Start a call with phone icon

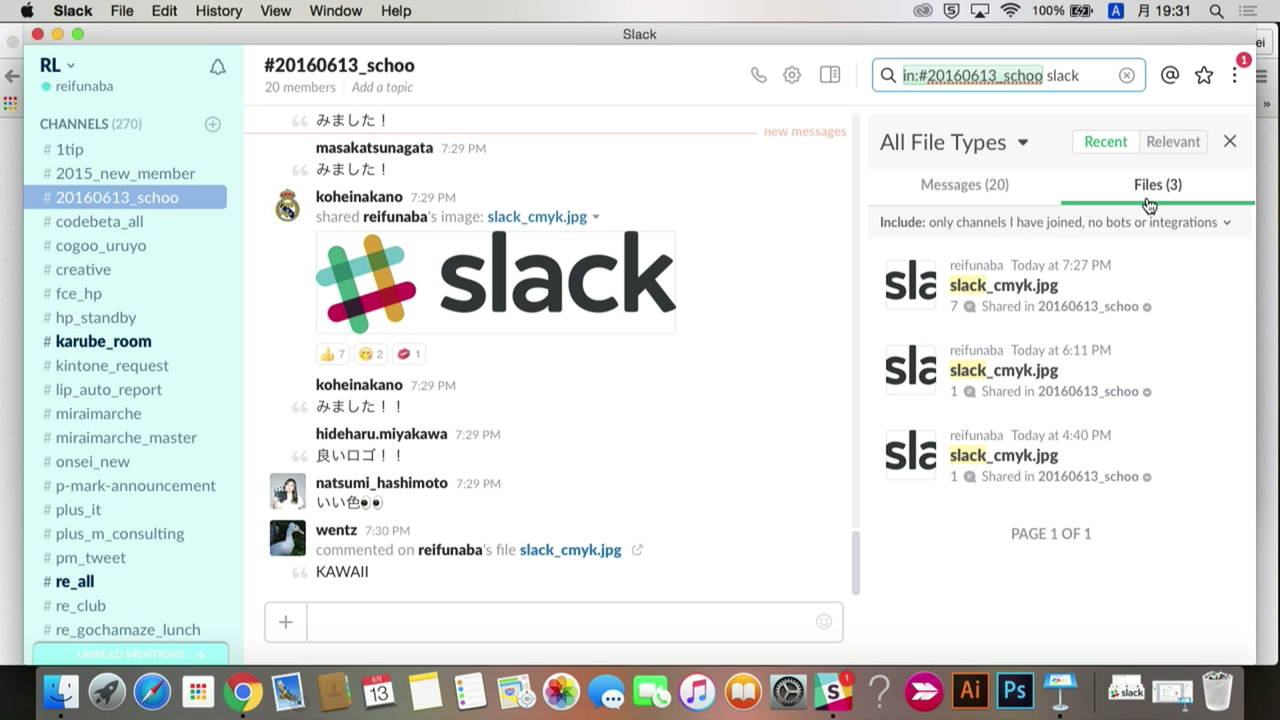point(759,75)
